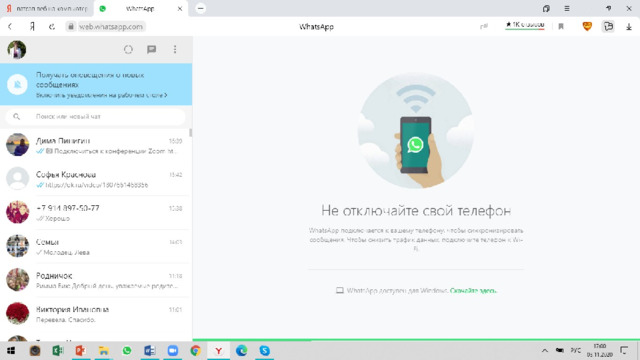Screen dimensions: 640x360
Task: Open the collections folder icon in toolbar
Action: (608, 27)
